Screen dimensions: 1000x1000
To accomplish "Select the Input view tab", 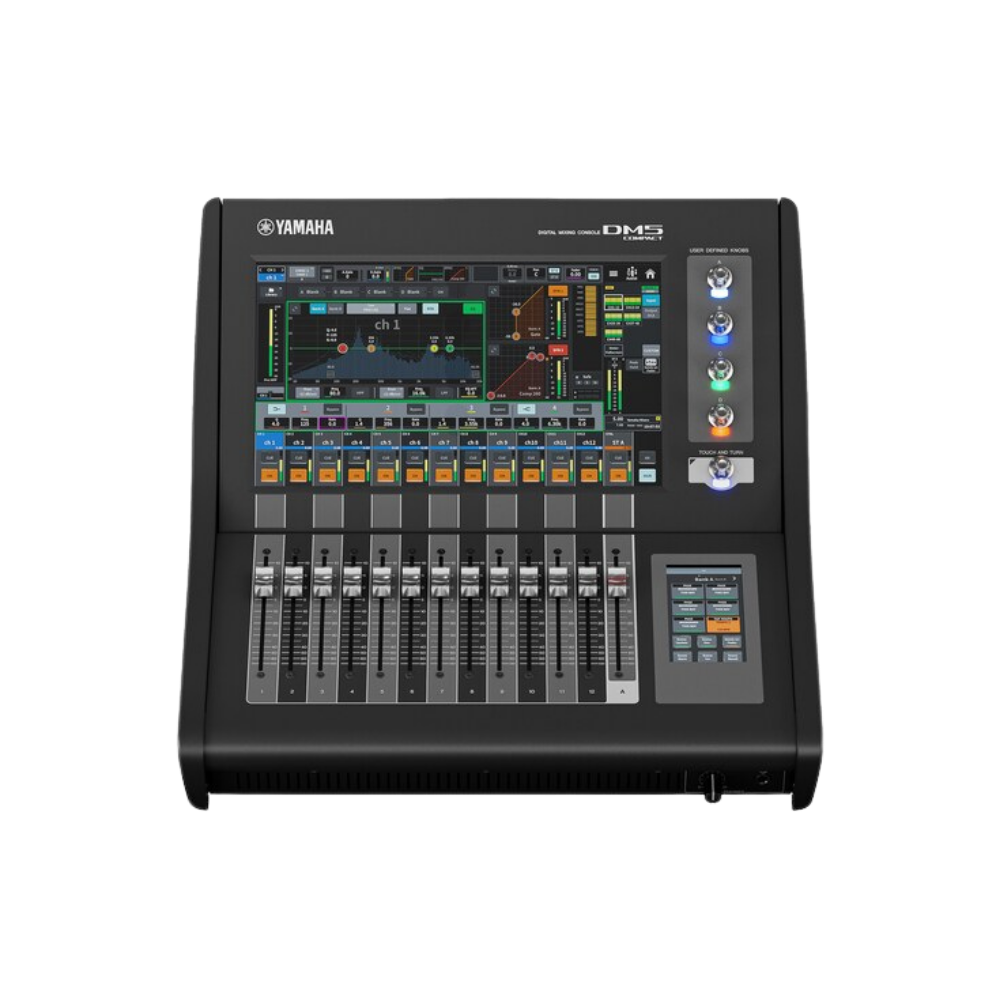I will point(651,300).
